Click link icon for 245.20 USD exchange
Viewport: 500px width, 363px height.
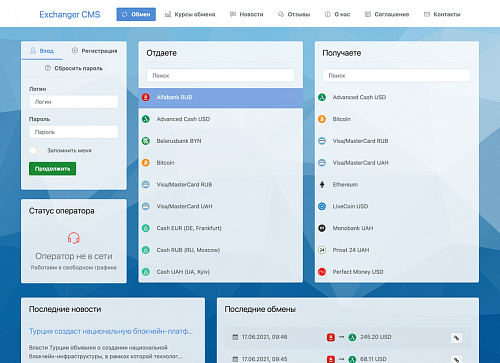(x=456, y=338)
